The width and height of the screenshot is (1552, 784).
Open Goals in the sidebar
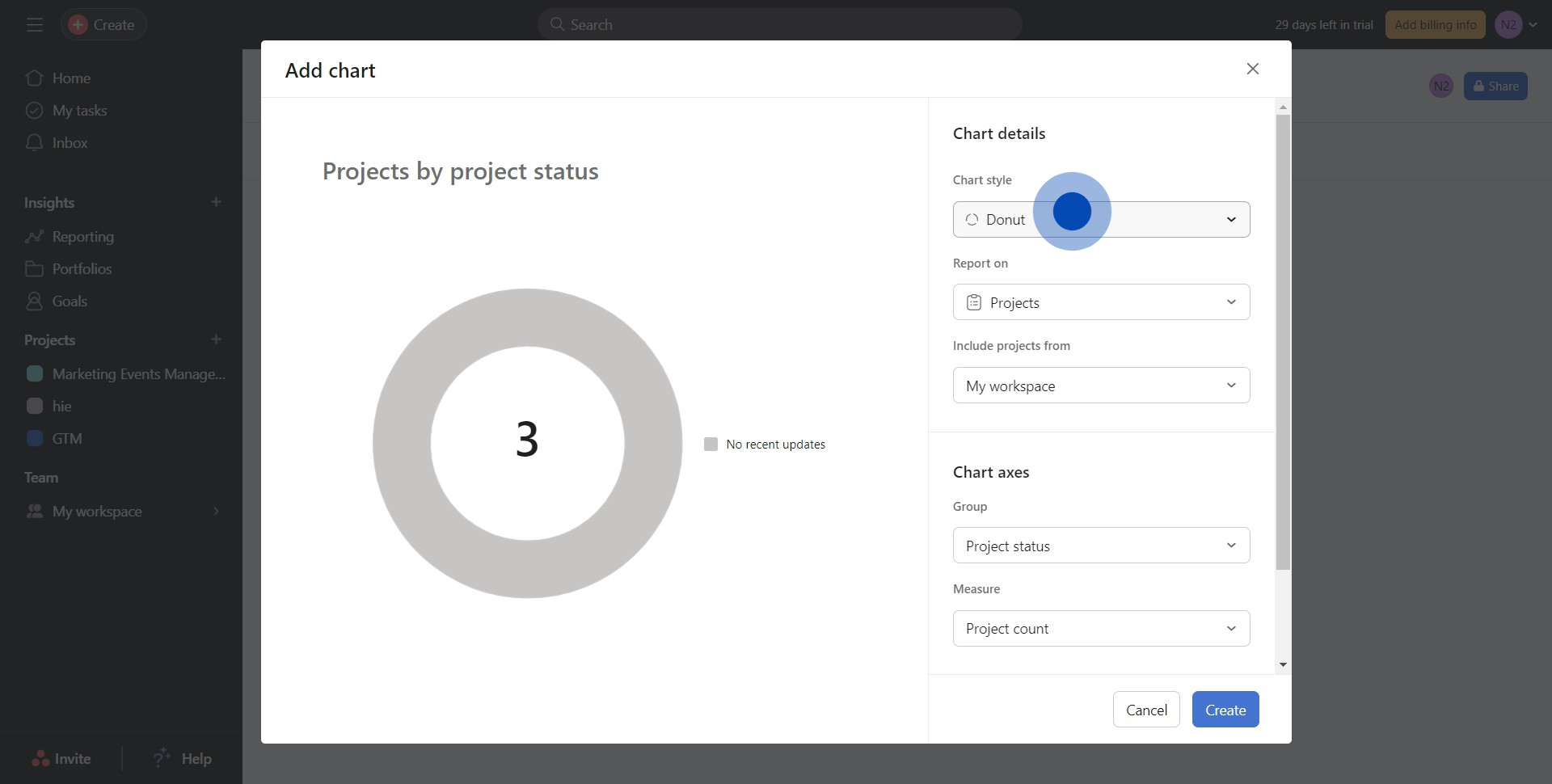pyautogui.click(x=70, y=301)
